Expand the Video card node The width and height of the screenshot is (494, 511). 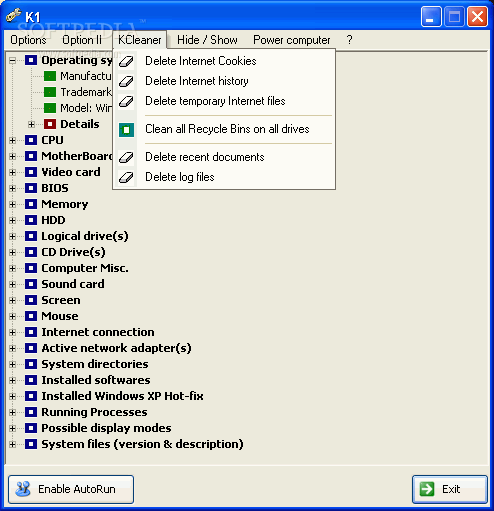[x=12, y=172]
